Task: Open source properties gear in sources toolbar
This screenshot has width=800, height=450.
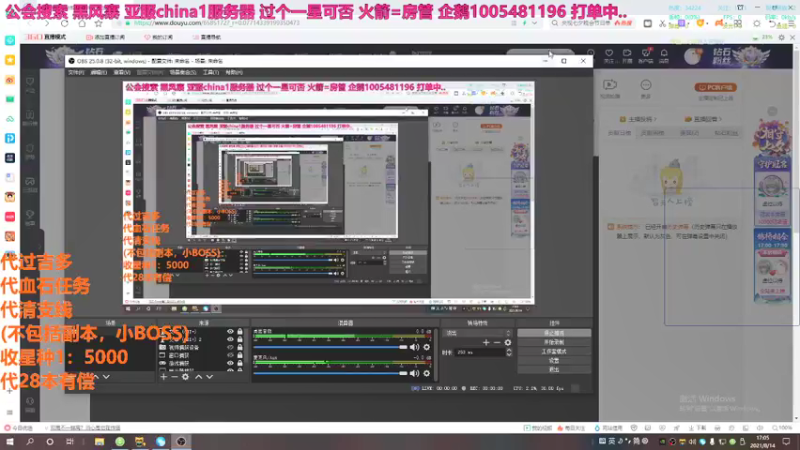Action: [x=186, y=377]
